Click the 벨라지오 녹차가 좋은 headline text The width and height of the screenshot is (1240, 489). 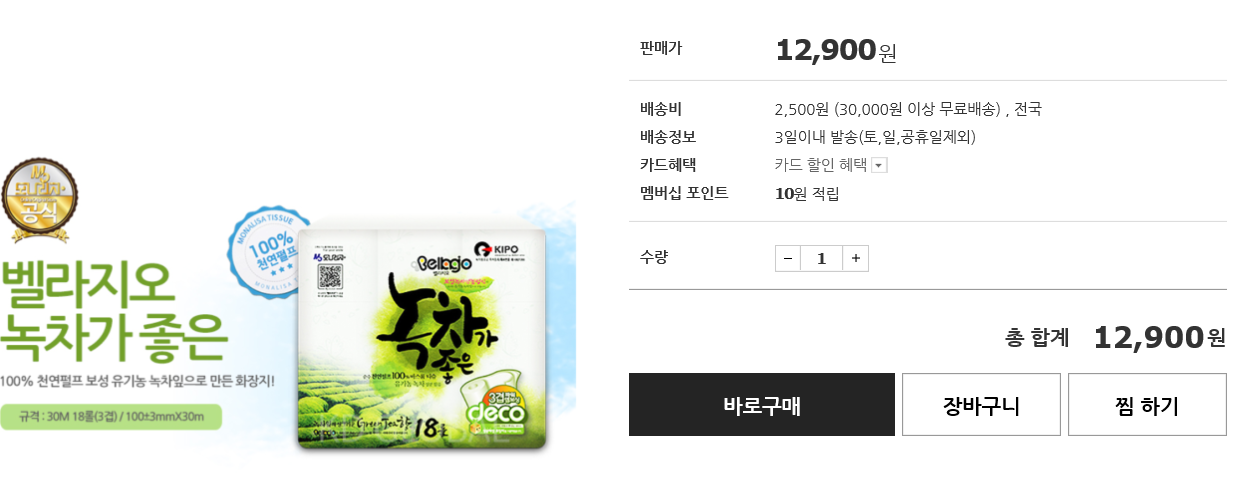[116, 311]
